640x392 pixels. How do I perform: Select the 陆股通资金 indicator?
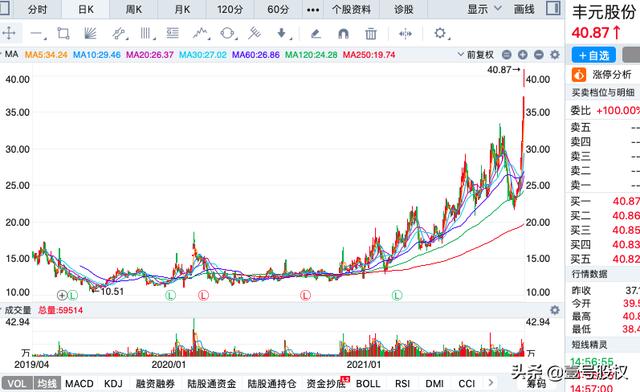pyautogui.click(x=211, y=383)
